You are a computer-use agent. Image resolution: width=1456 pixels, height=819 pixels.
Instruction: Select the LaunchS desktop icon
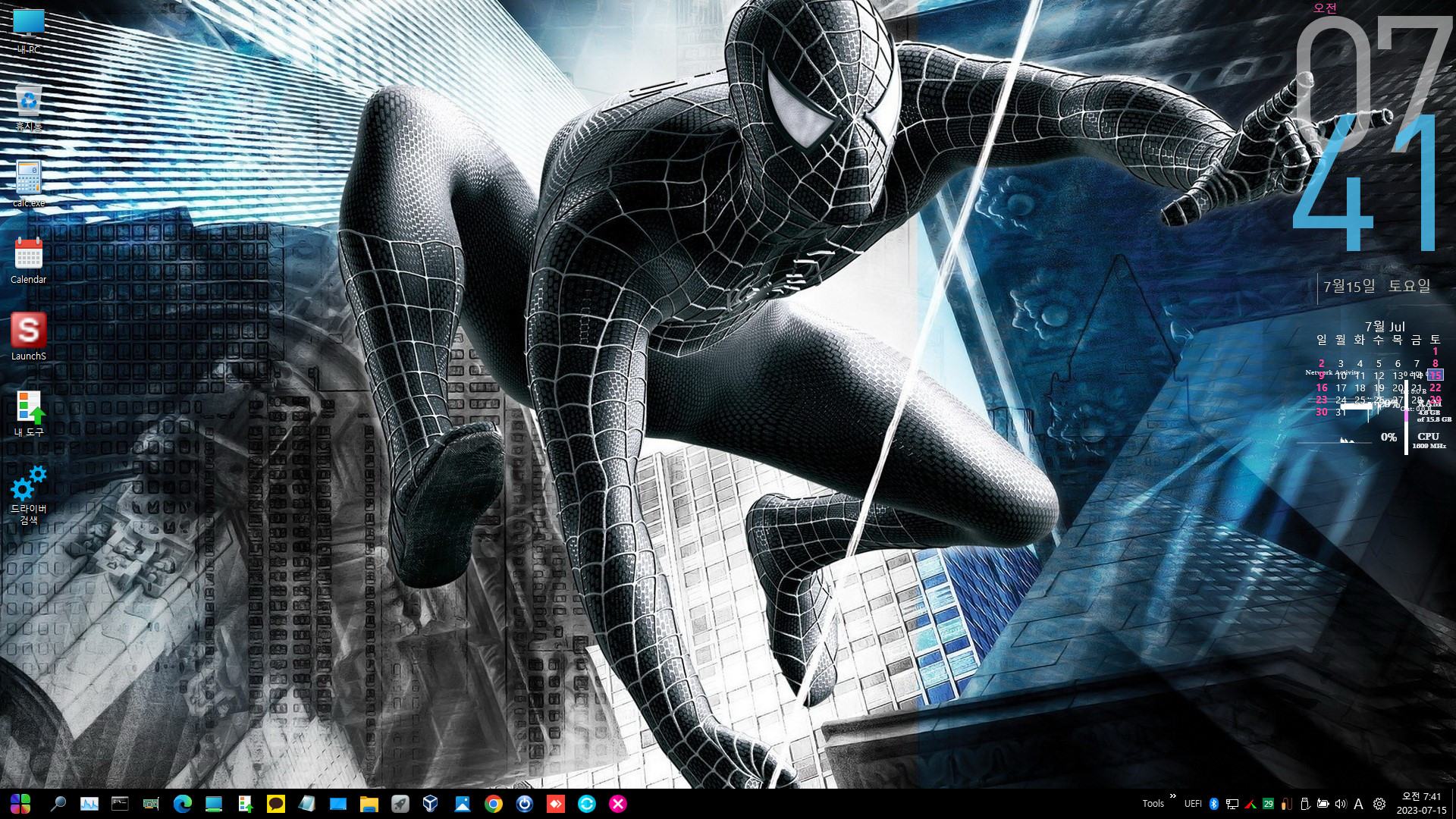click(29, 337)
